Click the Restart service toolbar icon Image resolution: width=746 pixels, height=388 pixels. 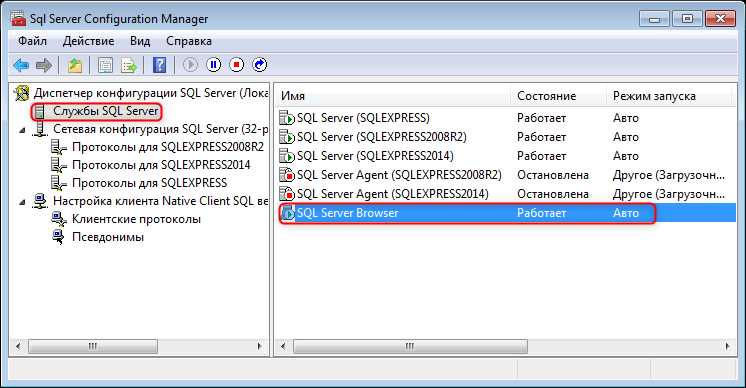pyautogui.click(x=259, y=65)
